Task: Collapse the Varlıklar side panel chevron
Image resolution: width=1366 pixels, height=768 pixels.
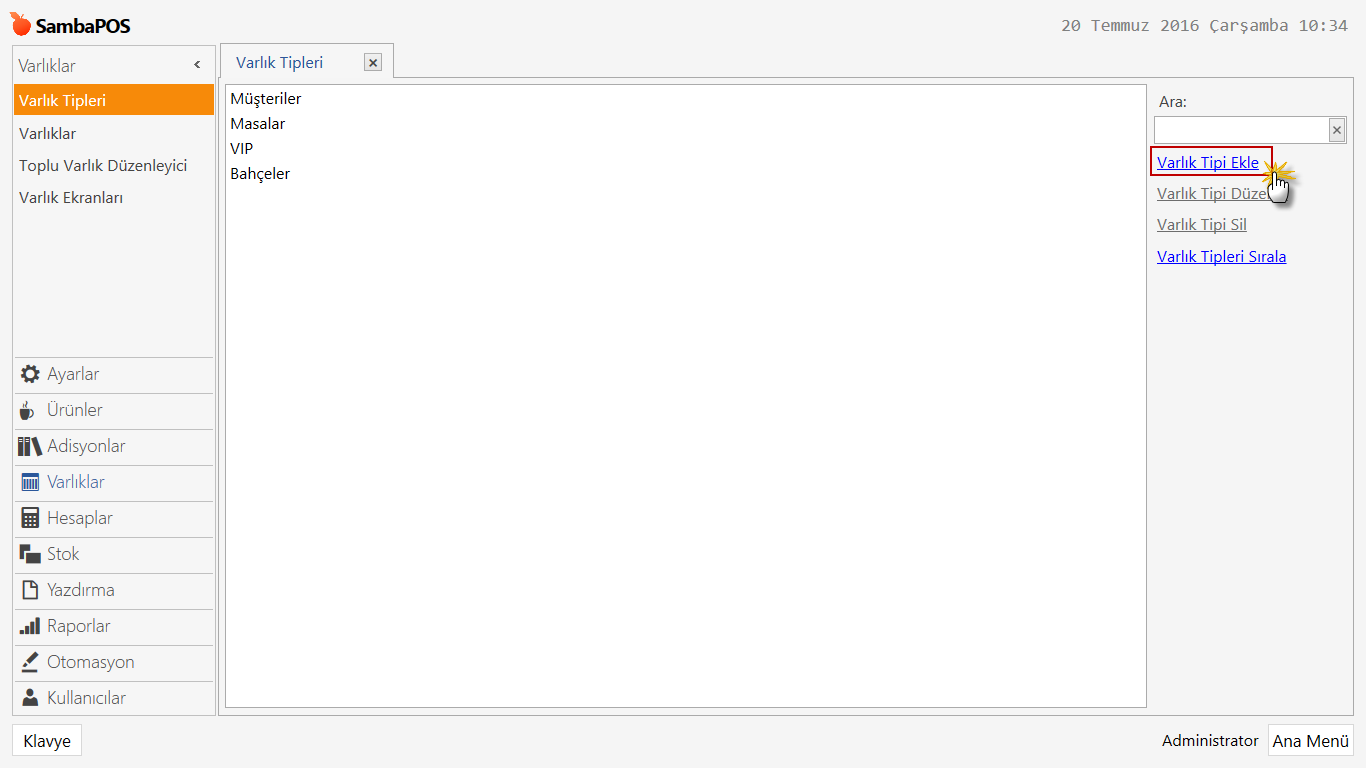Action: point(197,65)
